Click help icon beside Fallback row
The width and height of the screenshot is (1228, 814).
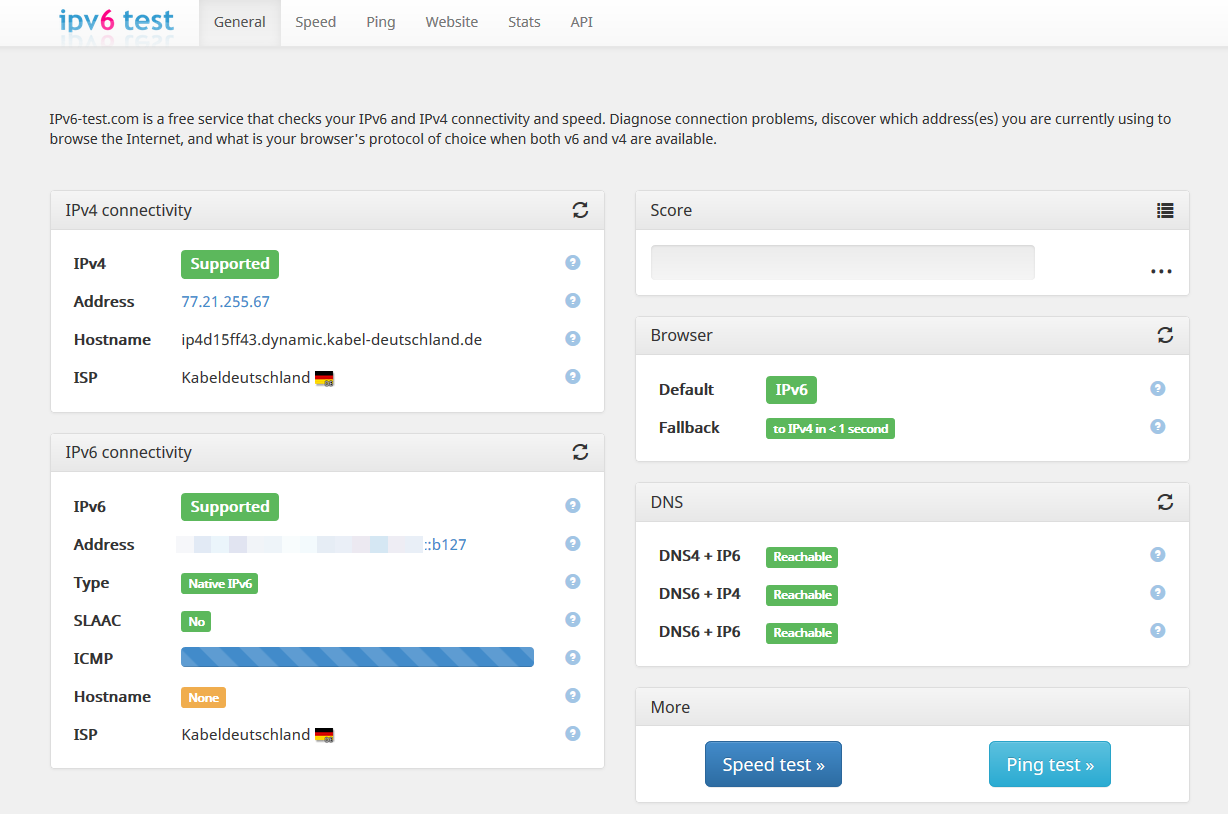coord(1158,427)
